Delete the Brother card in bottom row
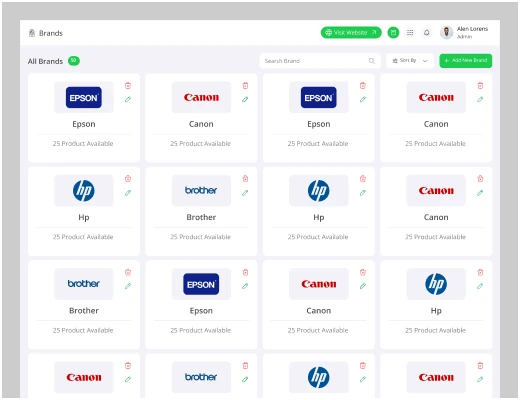520x400 pixels. pyautogui.click(x=245, y=366)
